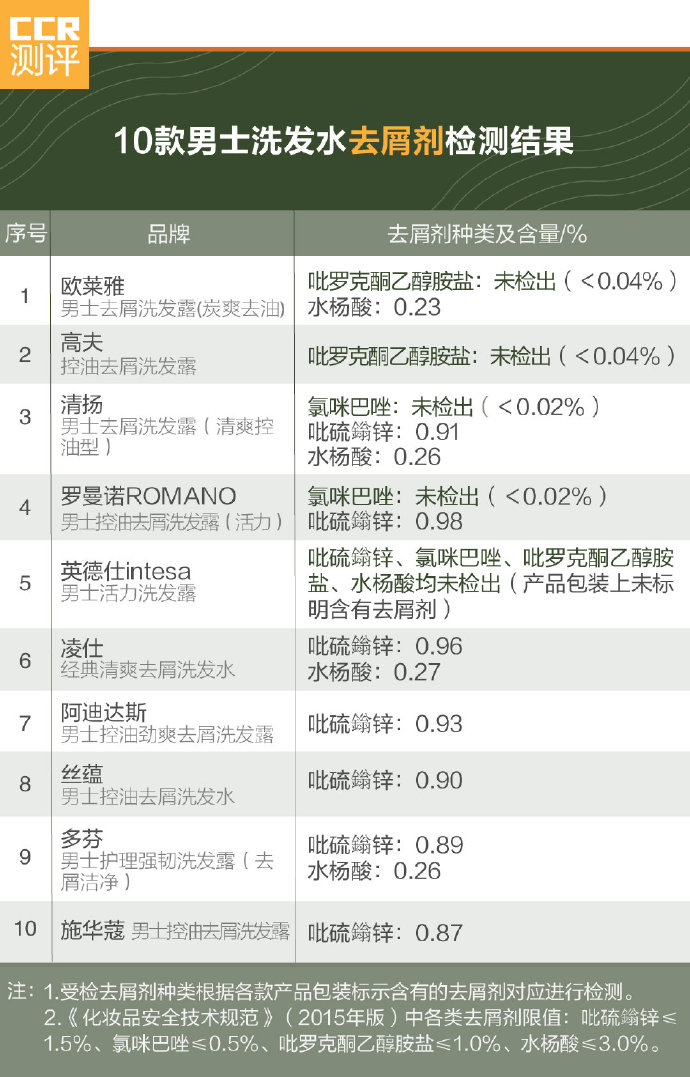Click brand name 施华蔻
690x1077 pixels.
93,930
